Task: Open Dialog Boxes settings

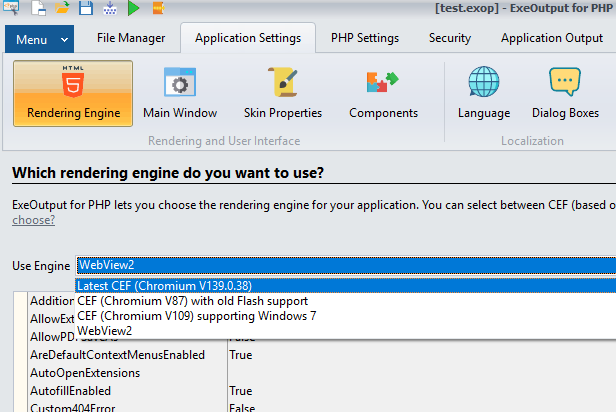Action: [x=565, y=93]
